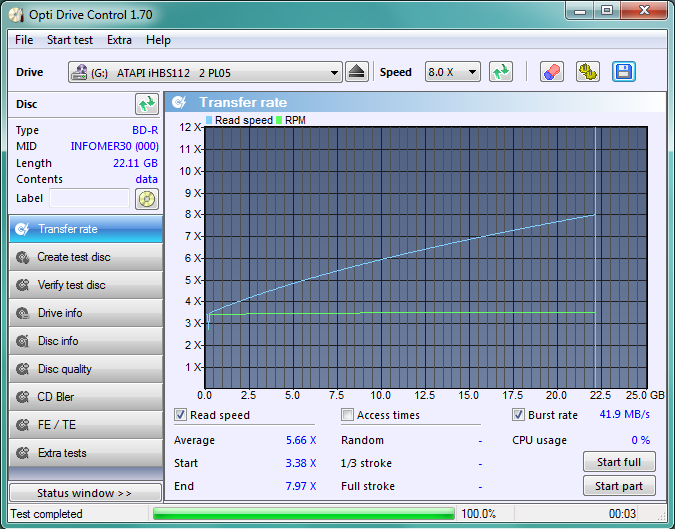Open the File menu
Image resolution: width=675 pixels, height=529 pixels.
24,40
